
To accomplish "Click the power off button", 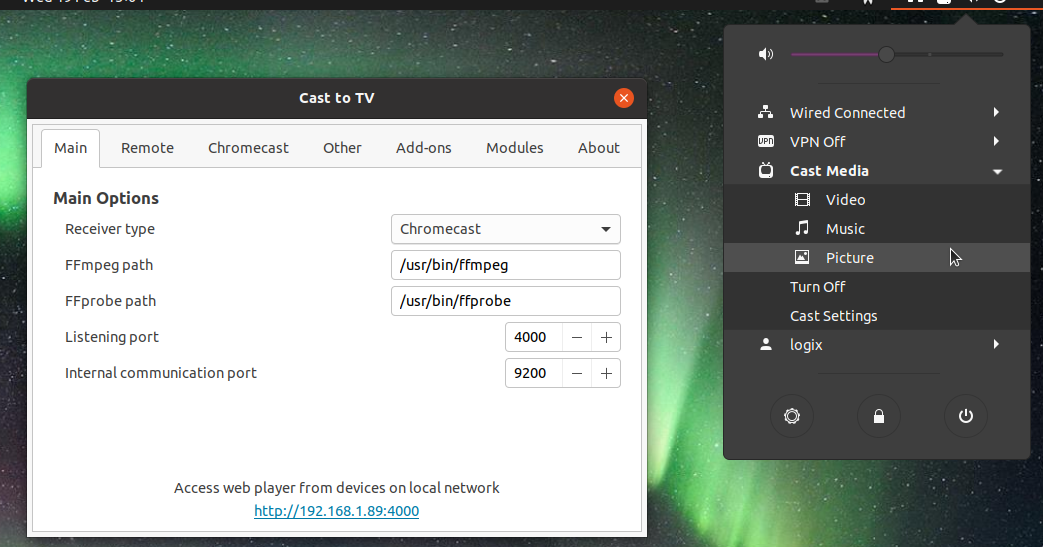I will (x=965, y=416).
